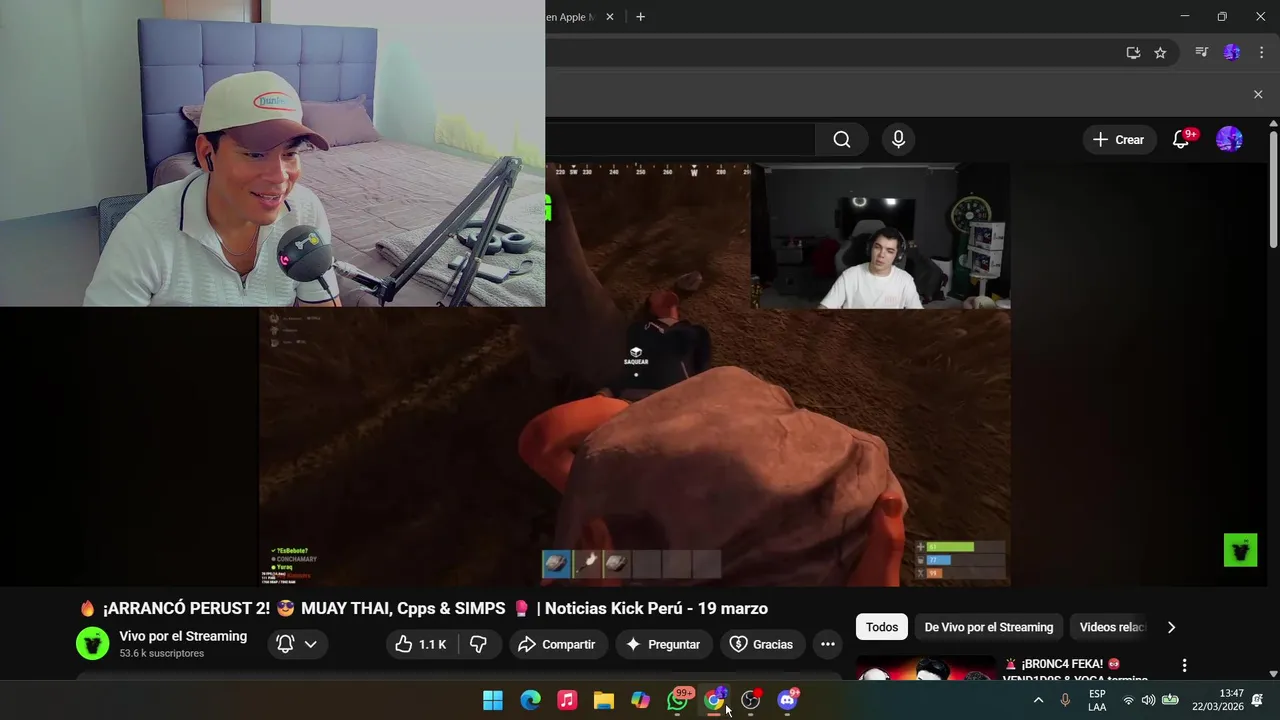The image size is (1280, 720).
Task: Click the YouTube page vertical scrollbar
Action: (1273, 188)
